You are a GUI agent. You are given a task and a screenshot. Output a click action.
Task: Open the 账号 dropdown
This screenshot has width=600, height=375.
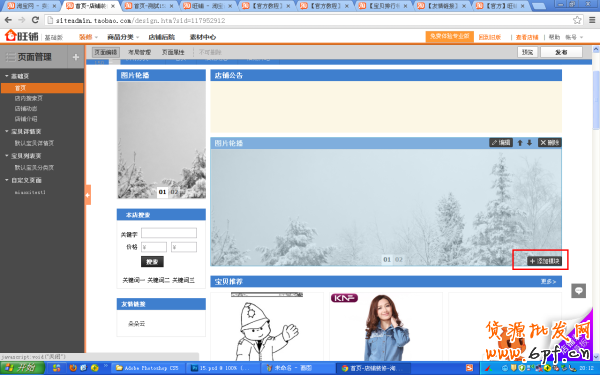tap(574, 37)
